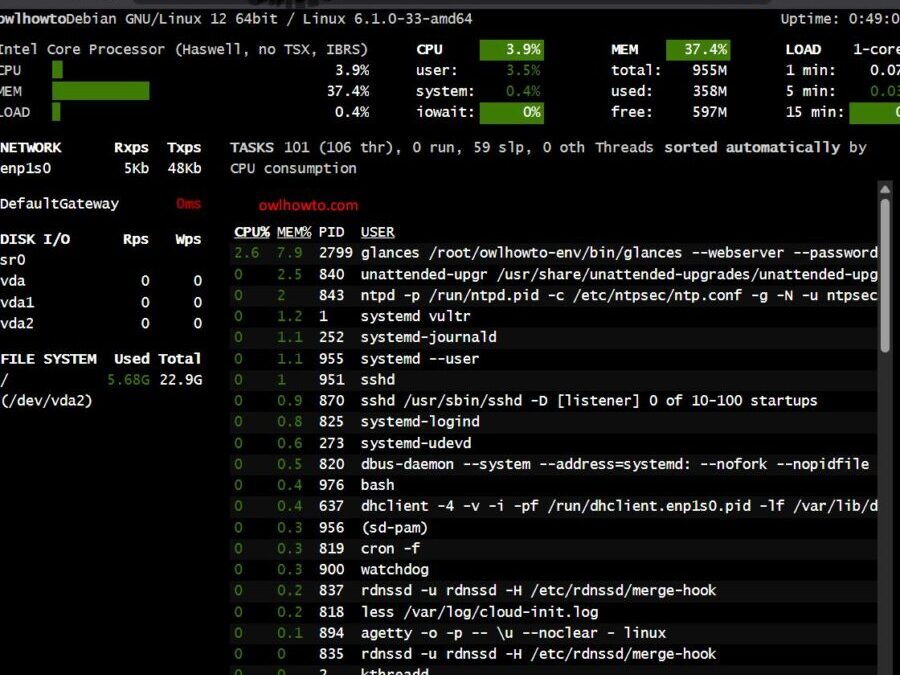Image resolution: width=900 pixels, height=675 pixels.
Task: Click the vda disk entry
Action: point(13,281)
